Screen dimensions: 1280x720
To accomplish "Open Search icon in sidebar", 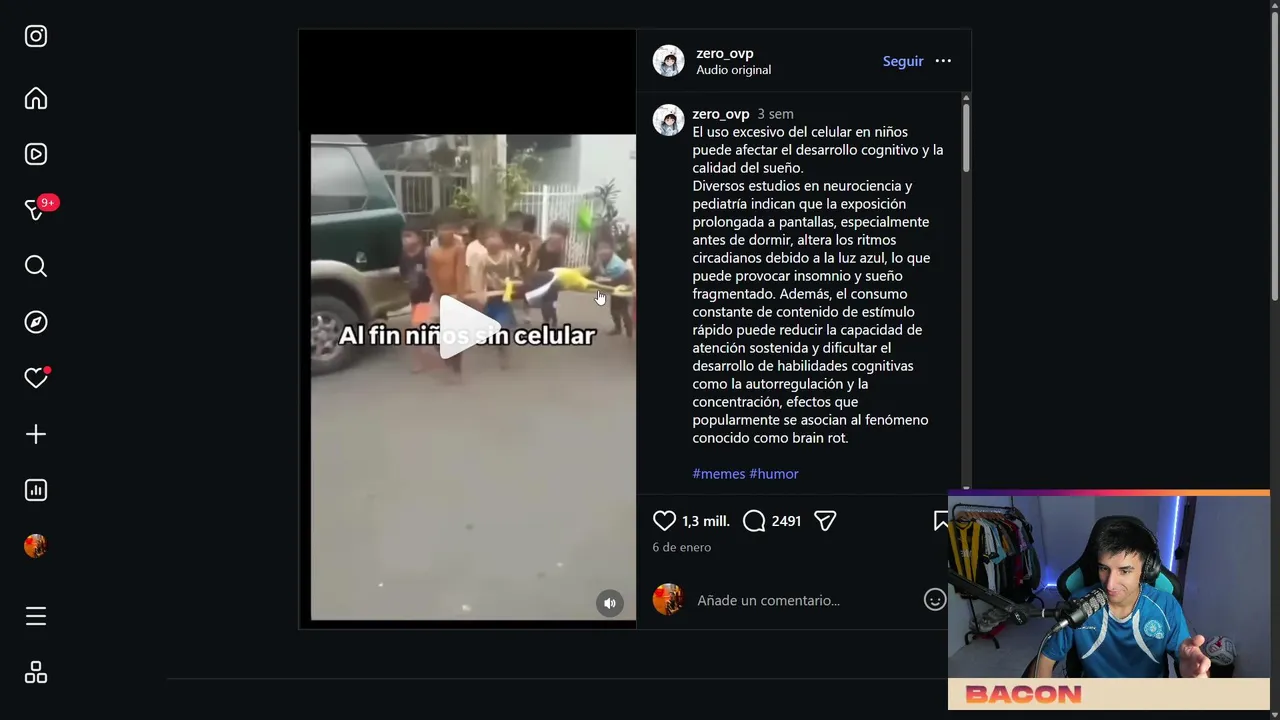I will point(36,266).
